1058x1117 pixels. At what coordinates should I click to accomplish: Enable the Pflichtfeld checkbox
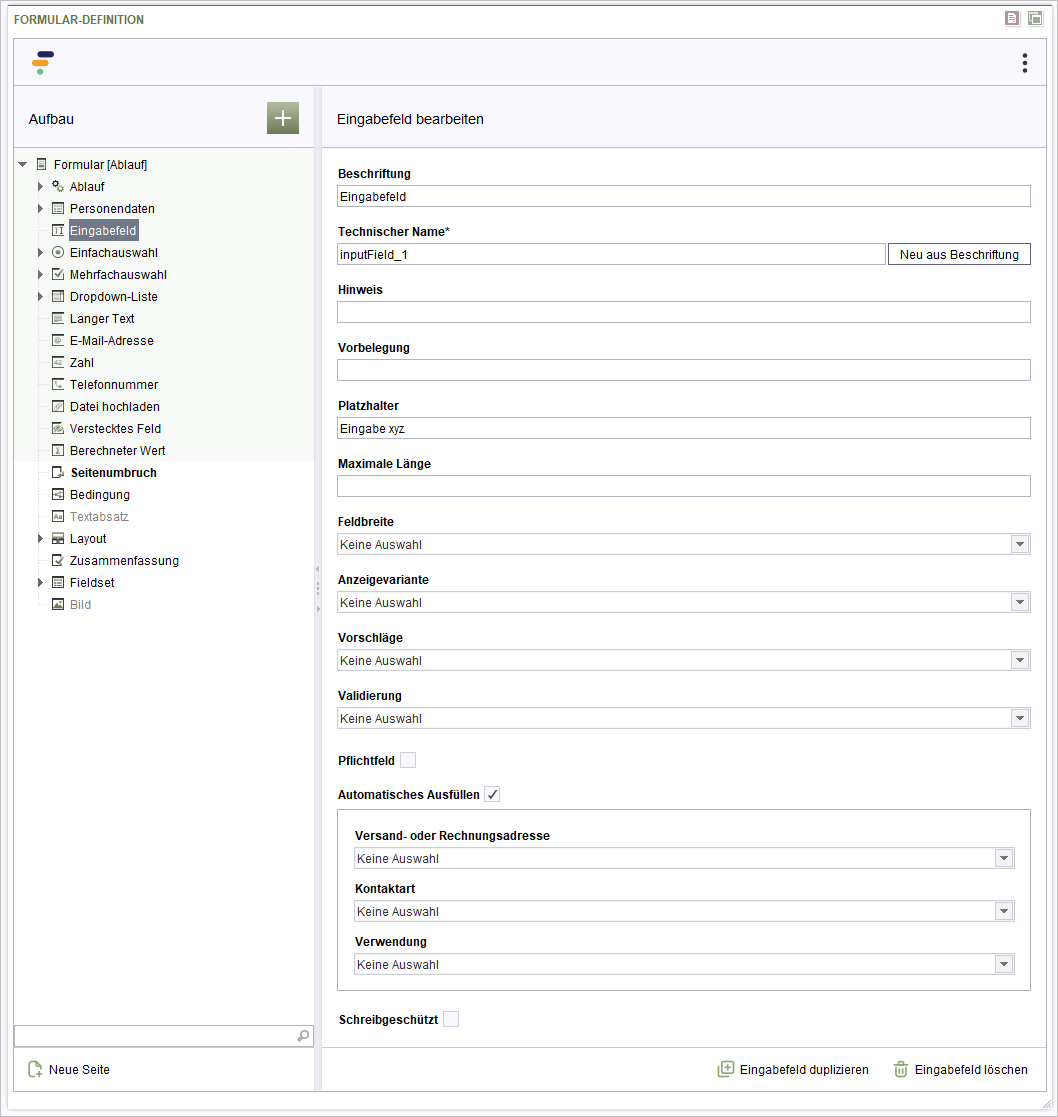point(408,760)
